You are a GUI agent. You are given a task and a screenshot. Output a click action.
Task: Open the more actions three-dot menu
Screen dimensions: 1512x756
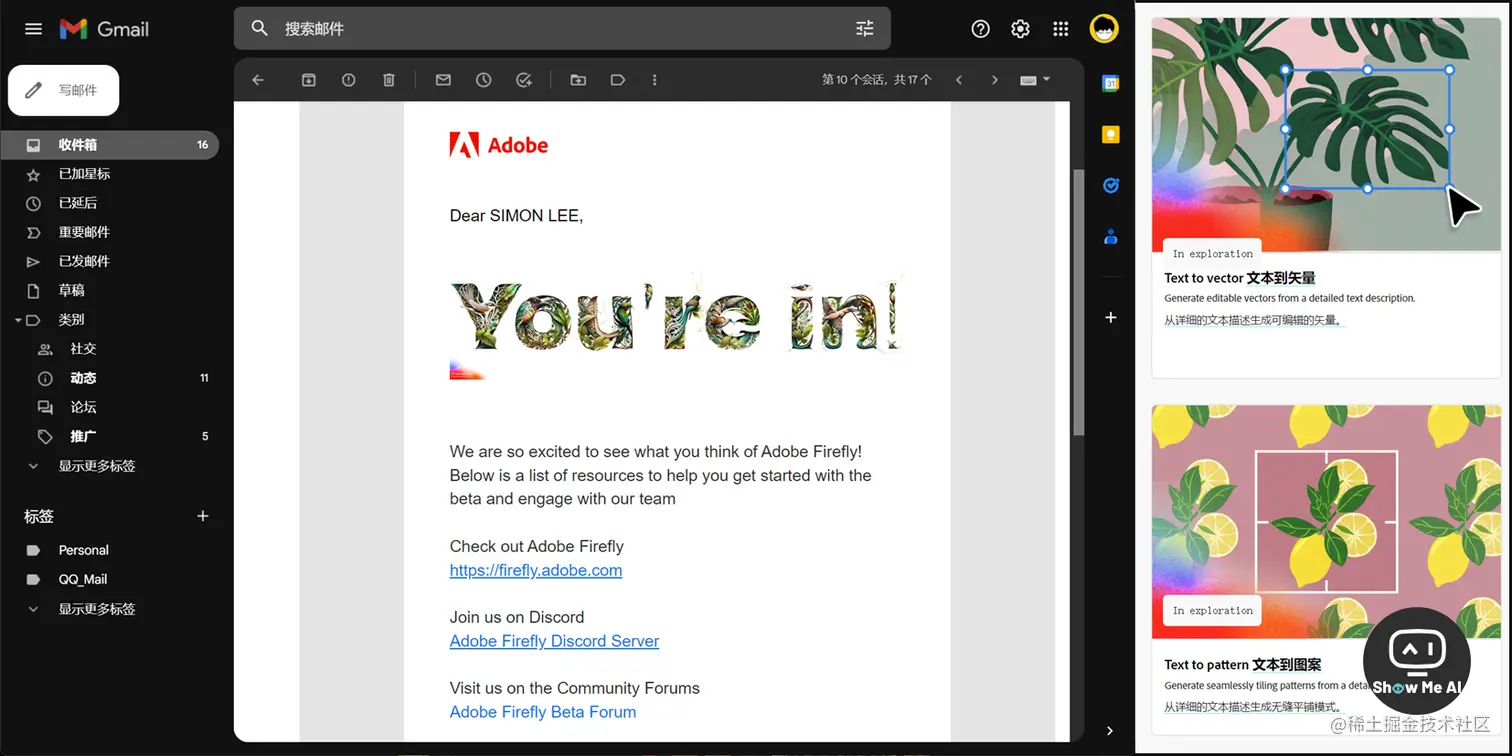point(655,80)
